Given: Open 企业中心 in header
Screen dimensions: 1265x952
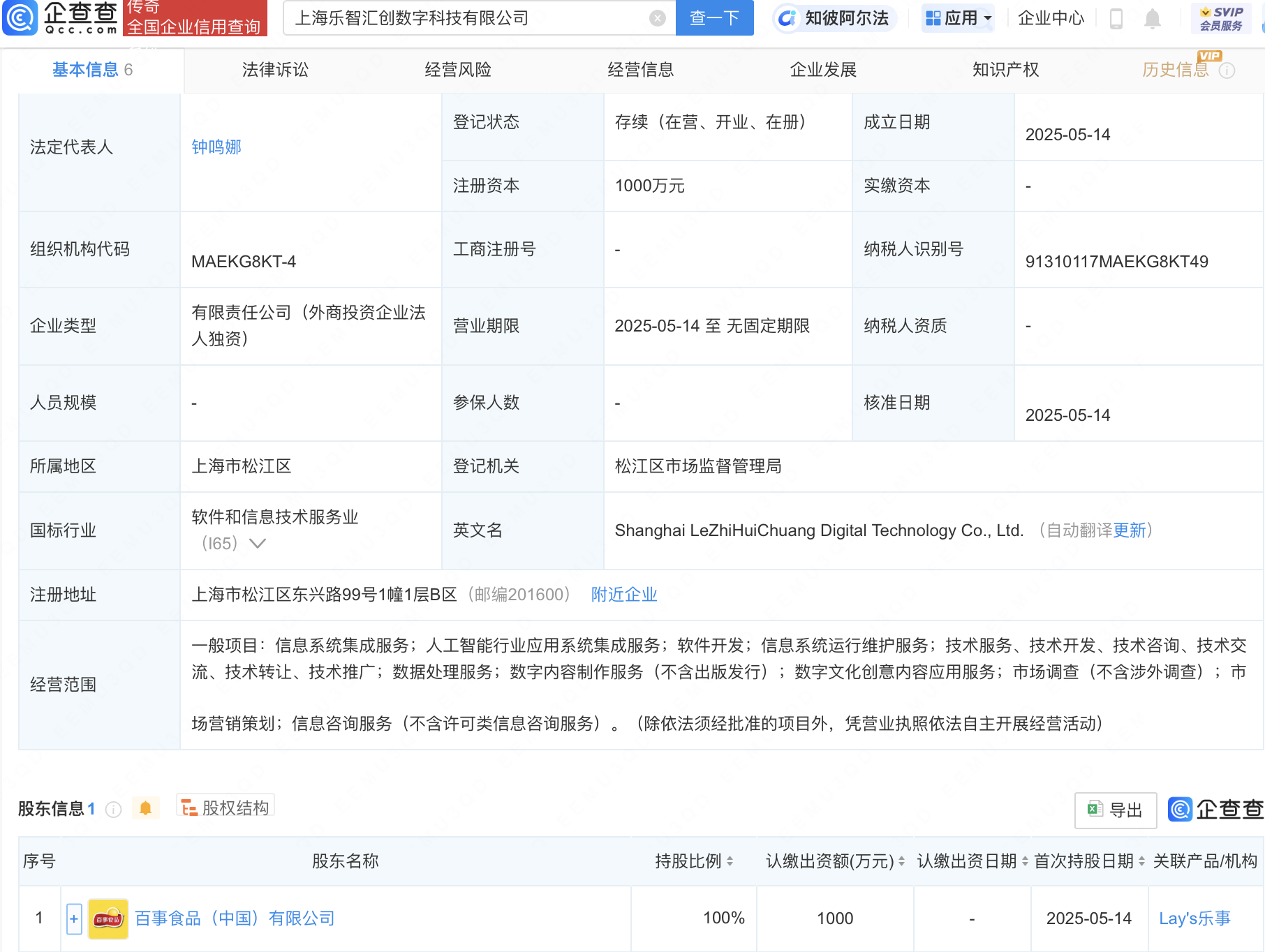Looking at the screenshot, I should point(1051,18).
